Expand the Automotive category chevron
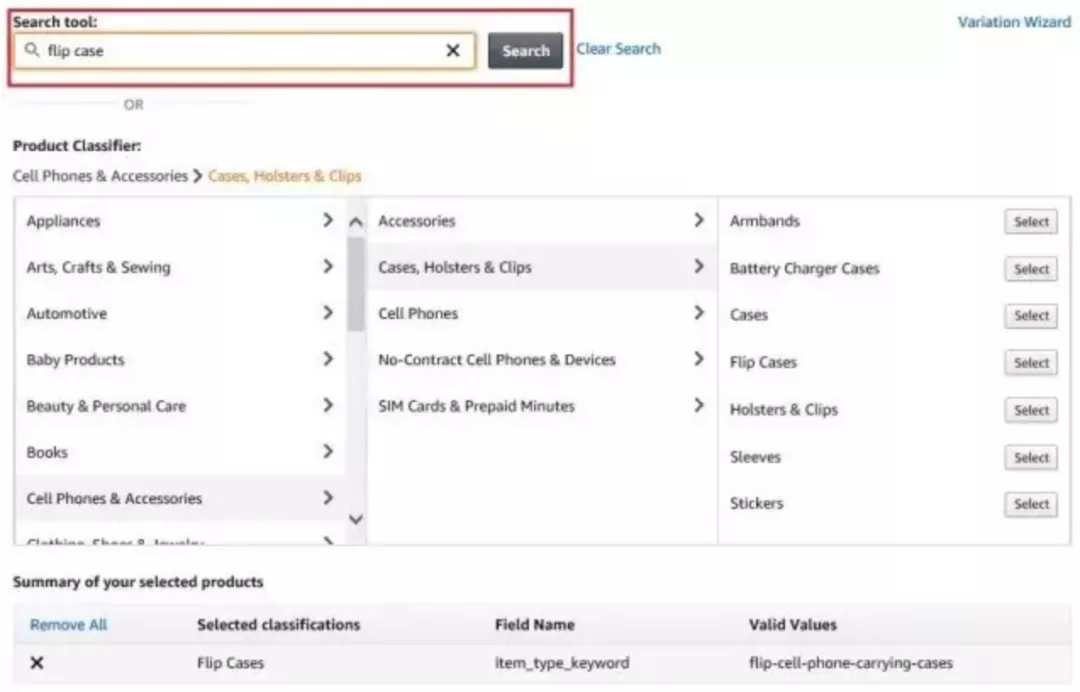This screenshot has width=1080, height=692. pyautogui.click(x=327, y=313)
